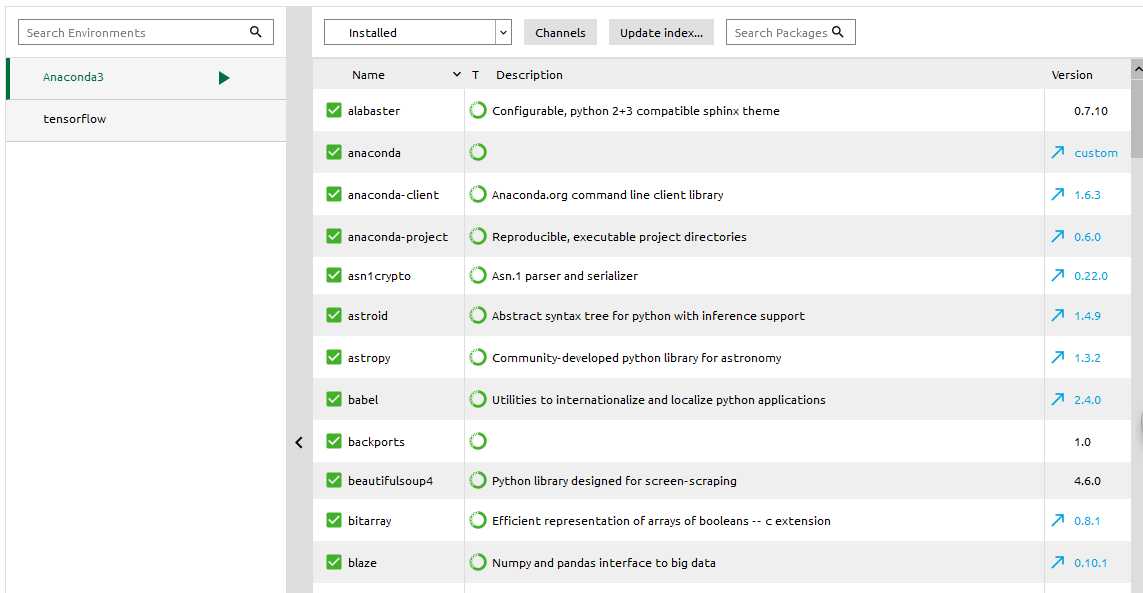Click the type circle icon for astroid
The height and width of the screenshot is (593, 1143).
[477, 315]
